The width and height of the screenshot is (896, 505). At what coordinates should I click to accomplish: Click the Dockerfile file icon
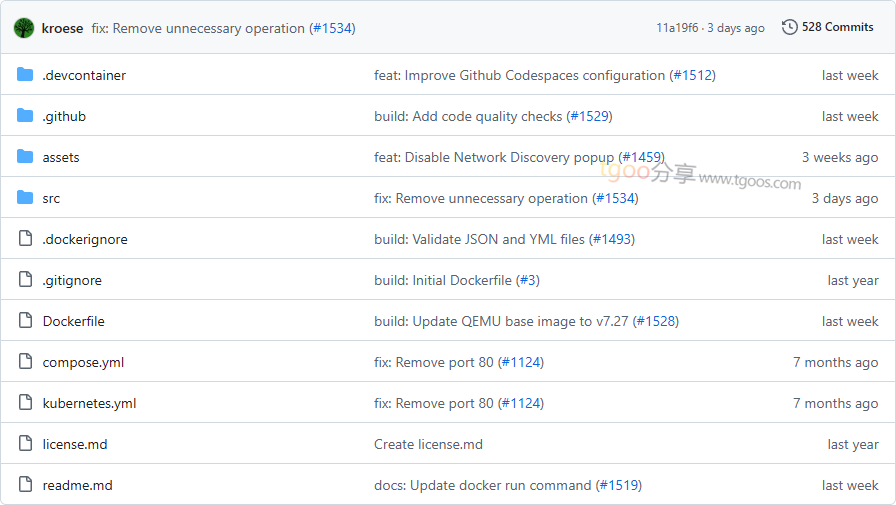coord(25,321)
